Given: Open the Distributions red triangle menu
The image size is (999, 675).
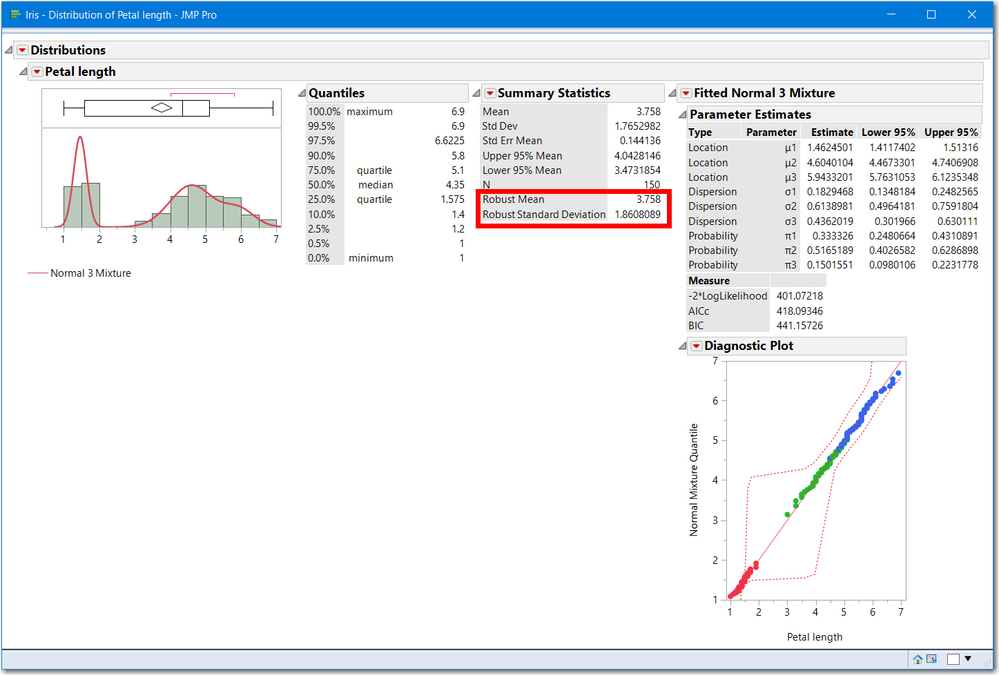Looking at the screenshot, I should point(22,50).
